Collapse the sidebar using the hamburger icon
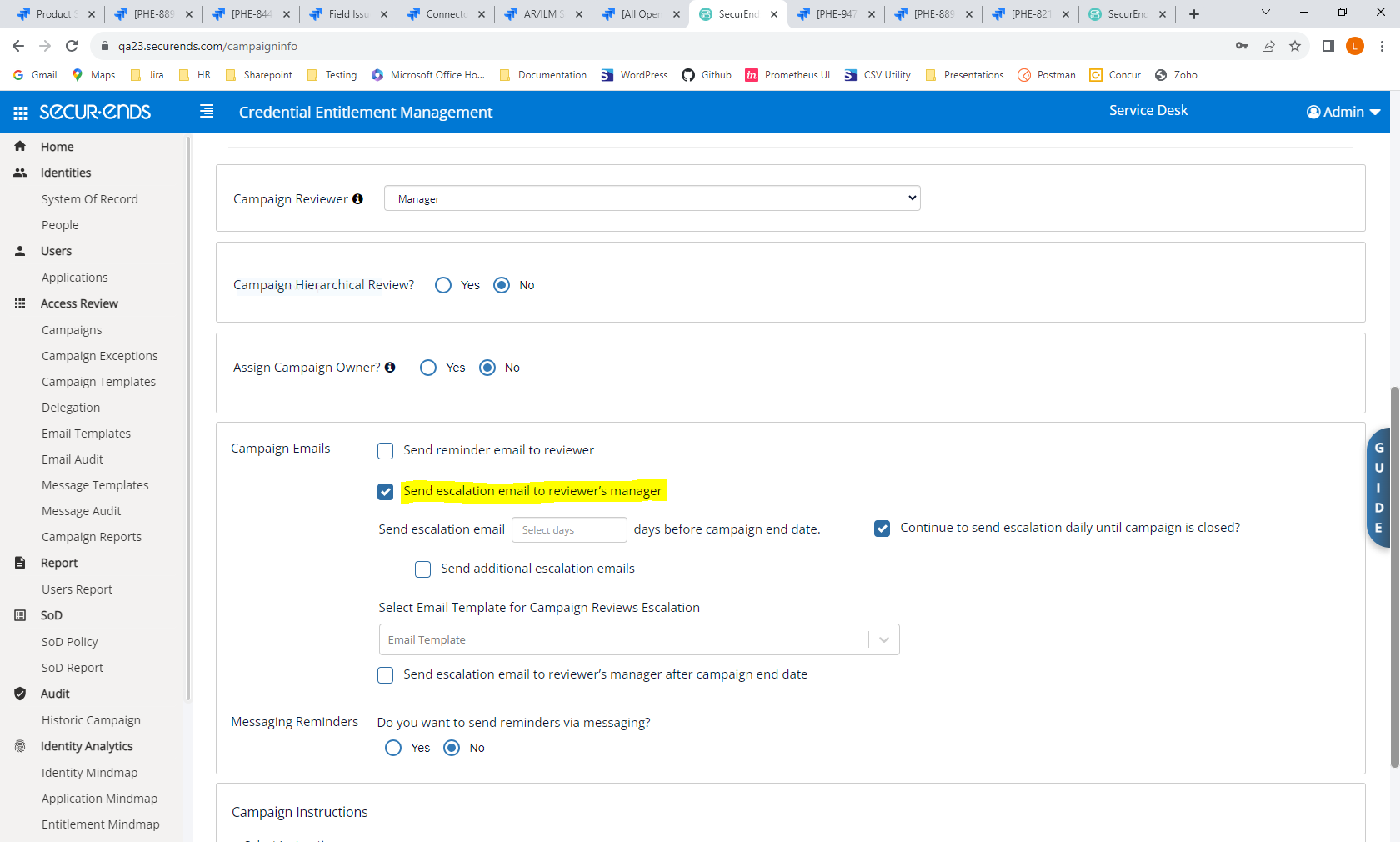 click(206, 111)
